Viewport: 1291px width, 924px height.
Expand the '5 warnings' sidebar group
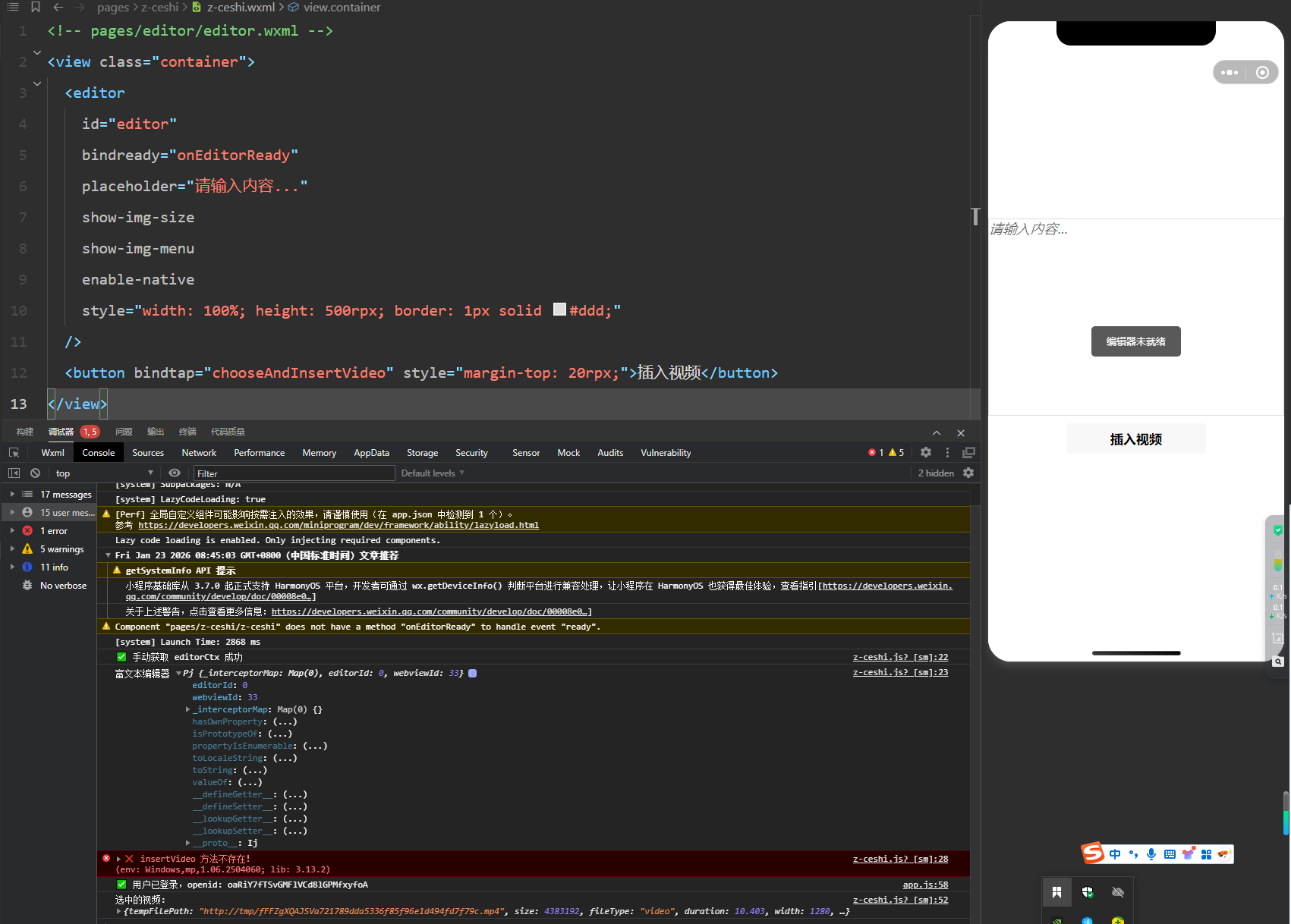pos(12,548)
